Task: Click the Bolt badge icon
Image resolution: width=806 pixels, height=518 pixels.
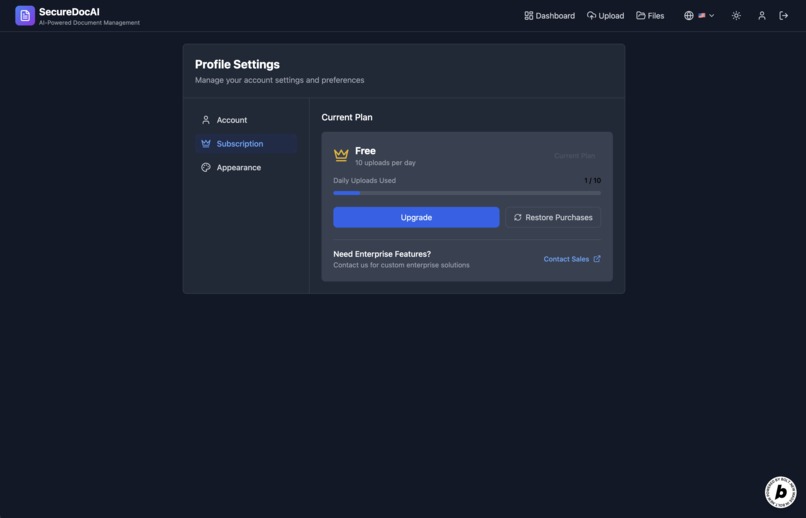Action: coord(780,492)
